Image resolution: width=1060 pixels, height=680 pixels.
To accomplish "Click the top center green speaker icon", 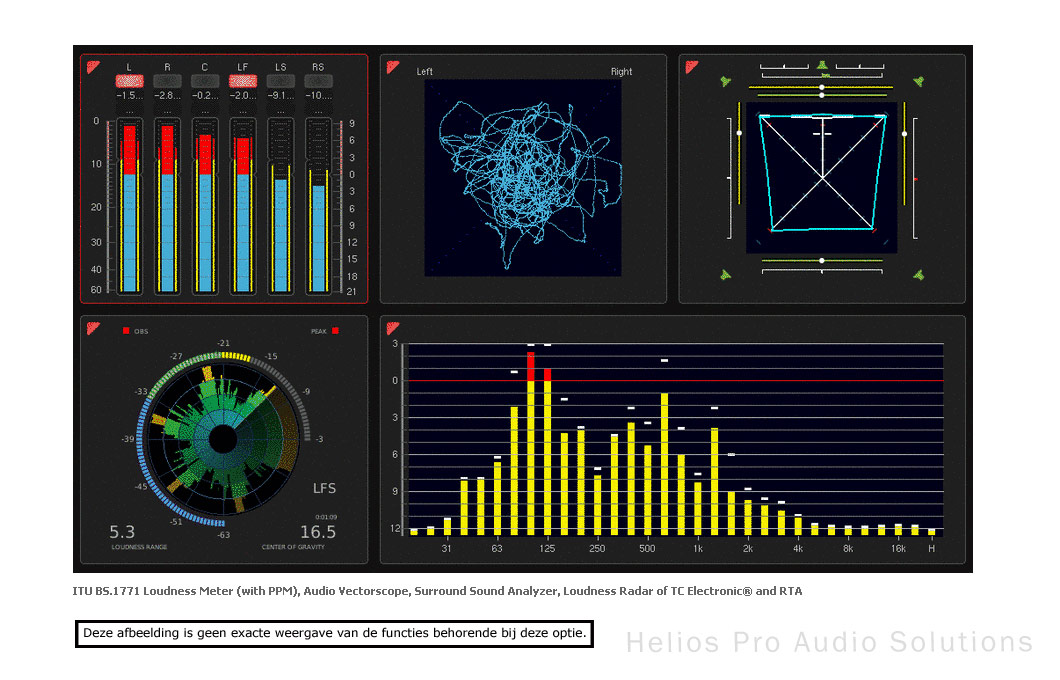I will [x=822, y=67].
